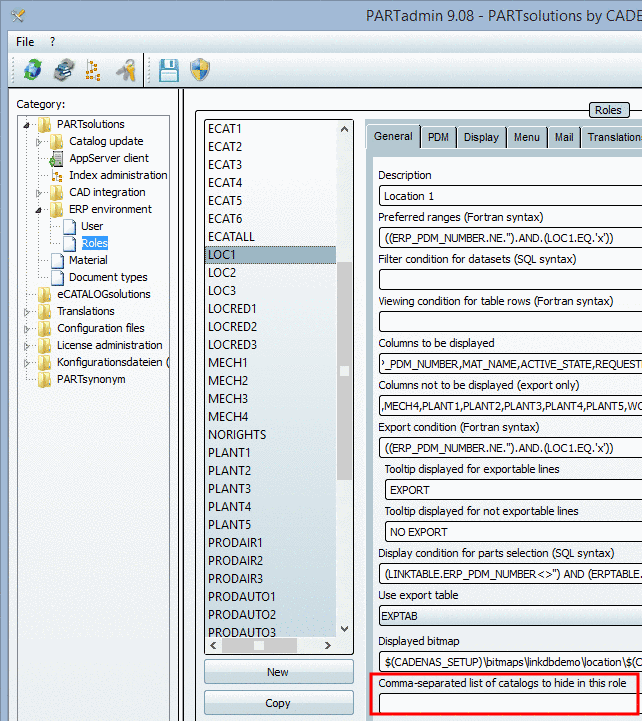Viewport: 642px width, 721px height.
Task: Switch to the PDM tab
Action: (x=438, y=137)
